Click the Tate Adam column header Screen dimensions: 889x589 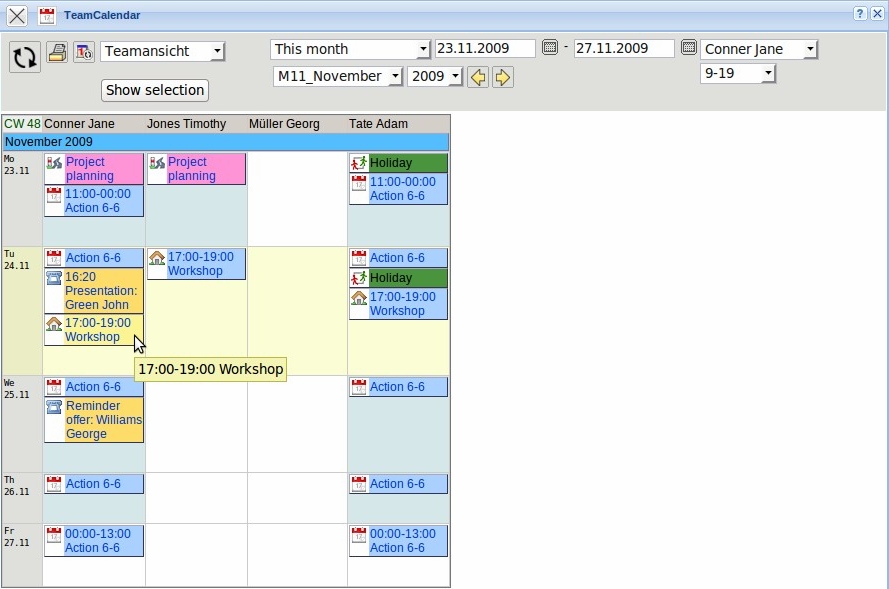[x=378, y=124]
